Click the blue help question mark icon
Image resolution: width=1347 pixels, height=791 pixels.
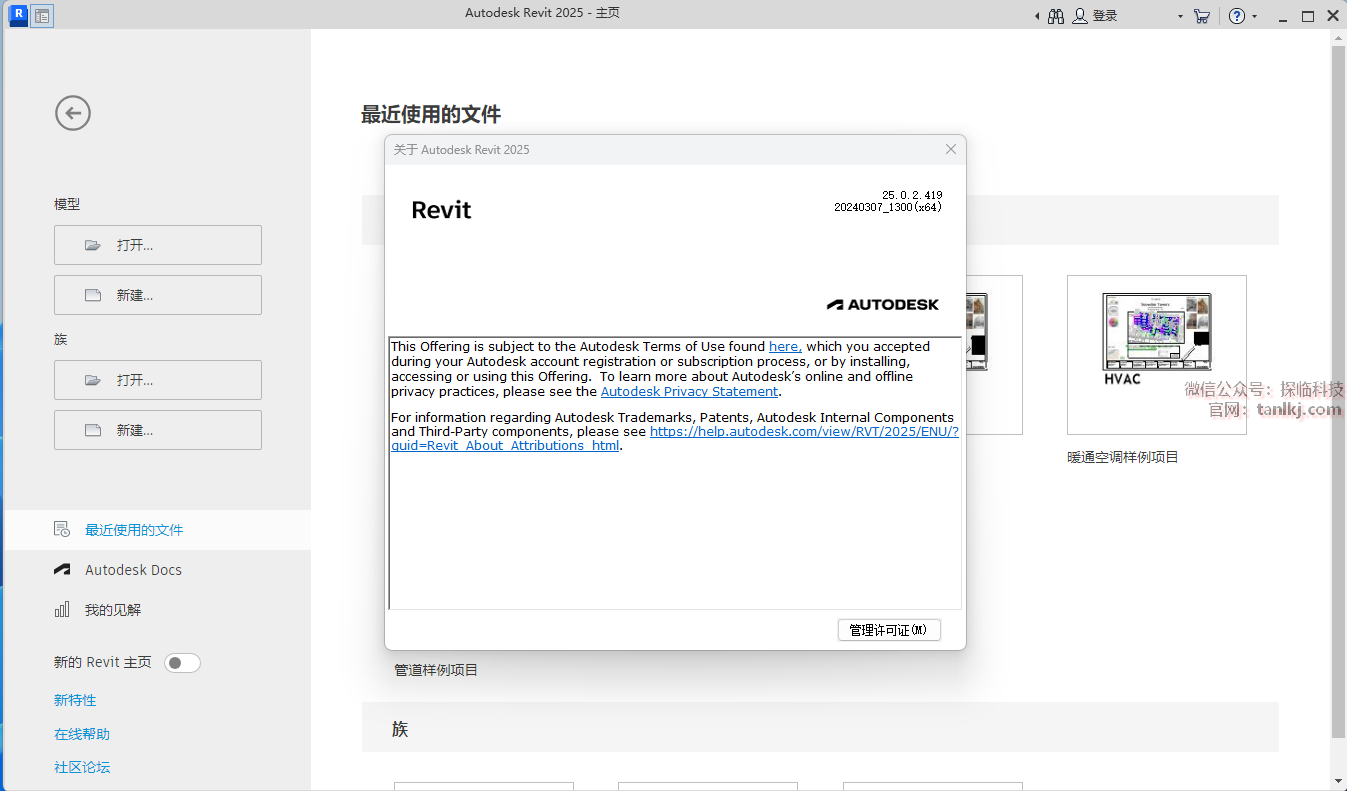pyautogui.click(x=1237, y=16)
